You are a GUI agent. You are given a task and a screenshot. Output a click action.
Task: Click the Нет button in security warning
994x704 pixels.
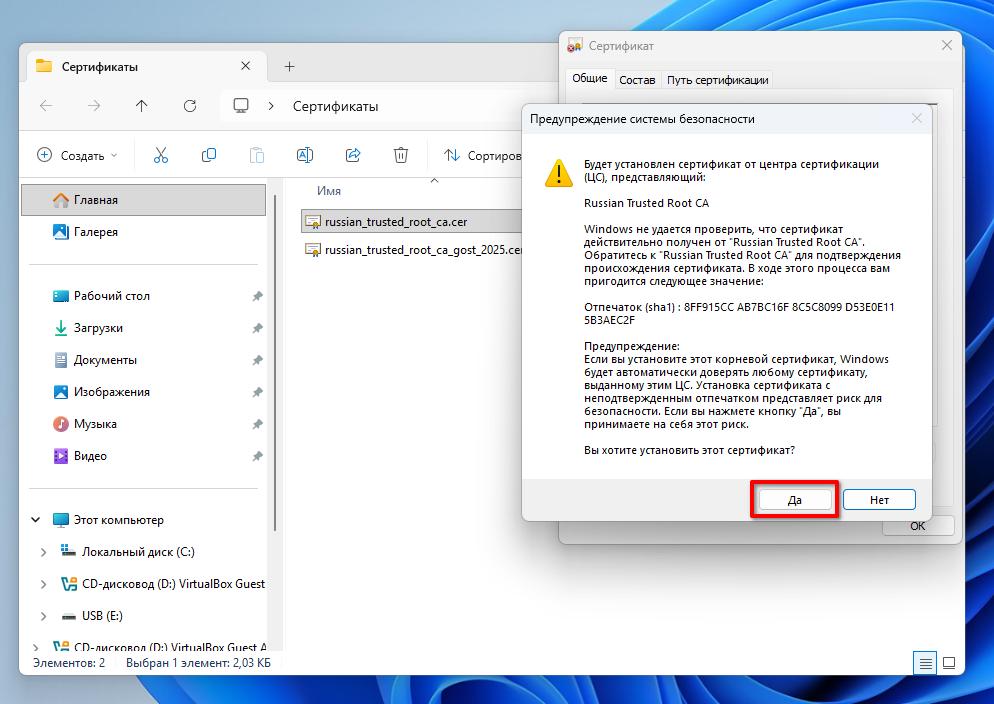tap(879, 499)
